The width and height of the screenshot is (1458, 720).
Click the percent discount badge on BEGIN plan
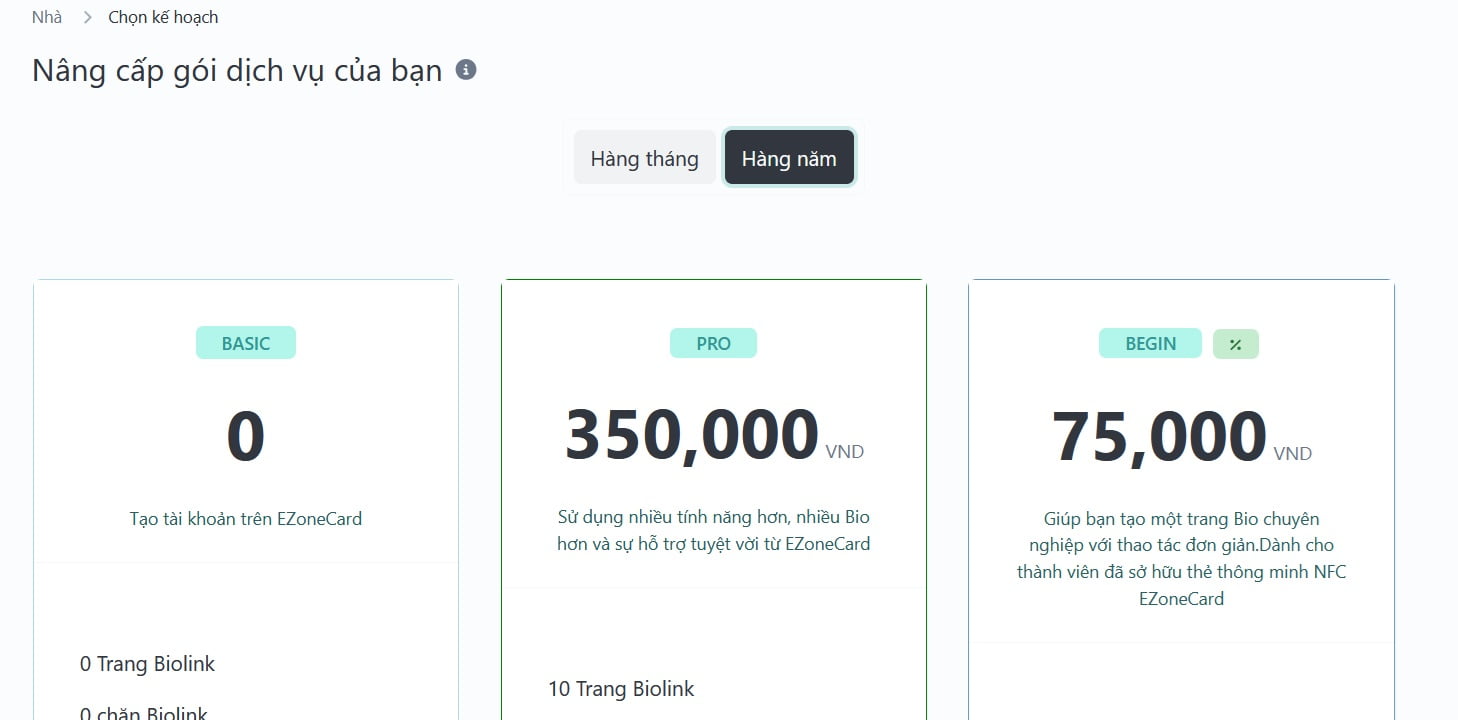pyautogui.click(x=1235, y=344)
